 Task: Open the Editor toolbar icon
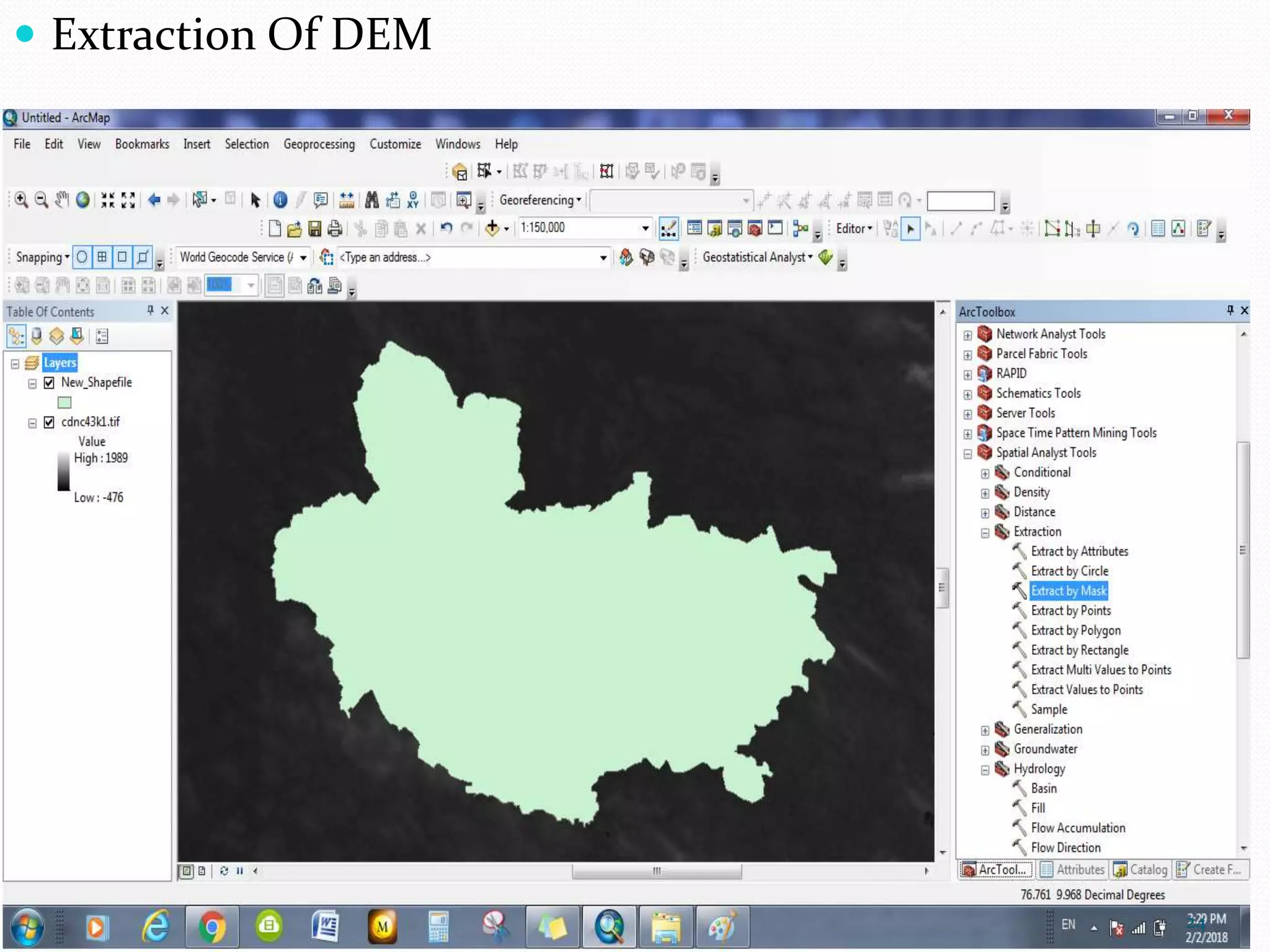click(668, 229)
